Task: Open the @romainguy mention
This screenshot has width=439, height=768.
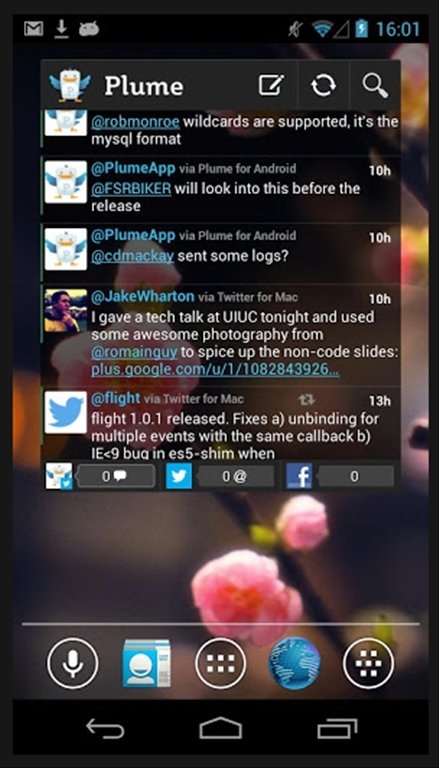Action: pos(135,352)
